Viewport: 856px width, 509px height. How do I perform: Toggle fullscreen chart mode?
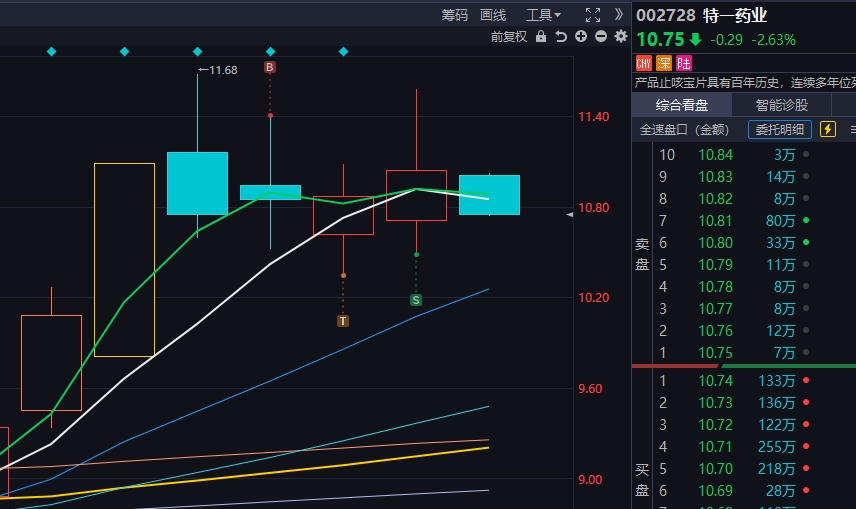(x=593, y=15)
